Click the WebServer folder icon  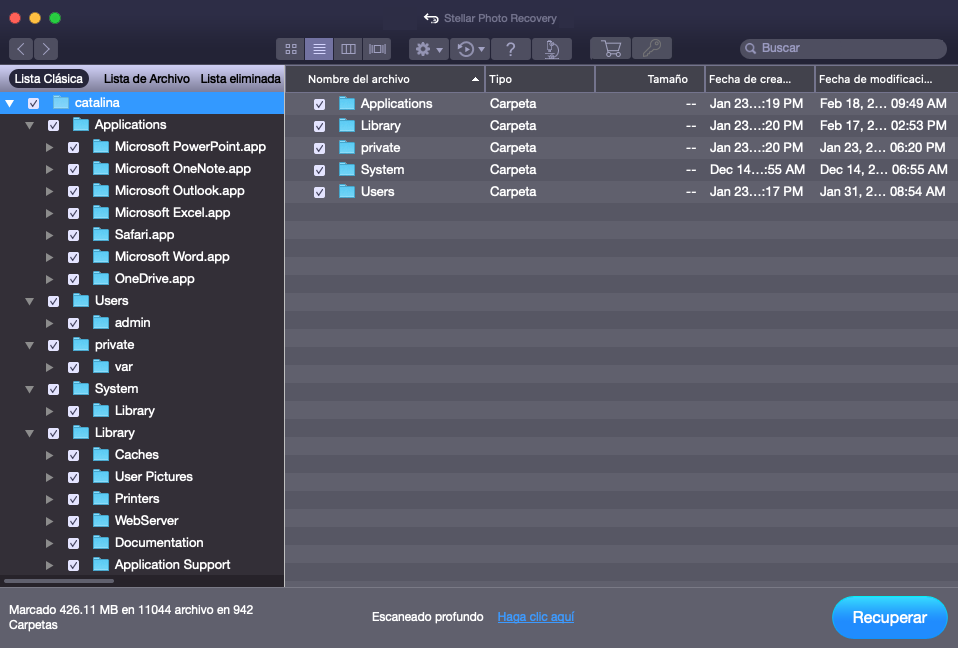point(101,520)
